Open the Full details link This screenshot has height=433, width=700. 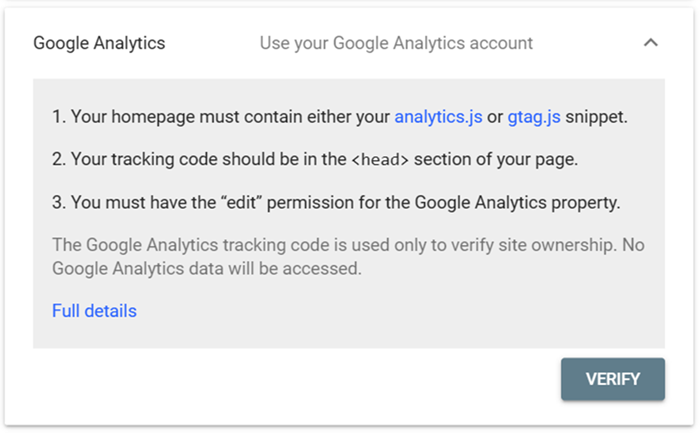pos(94,311)
